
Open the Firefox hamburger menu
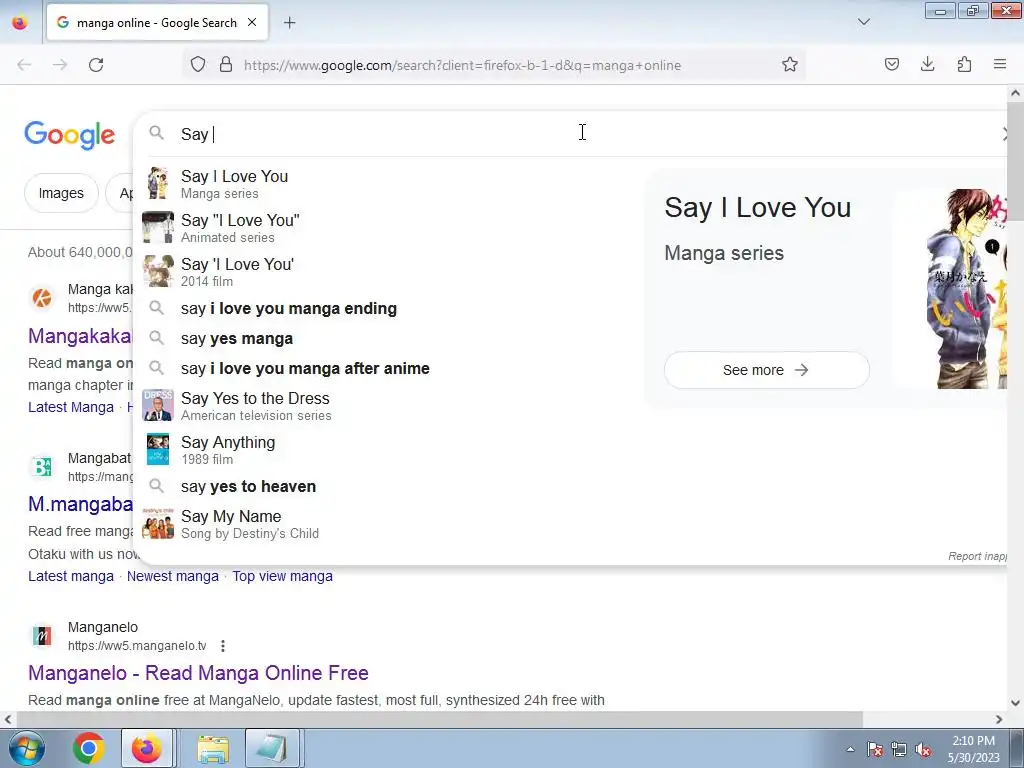(x=1000, y=65)
